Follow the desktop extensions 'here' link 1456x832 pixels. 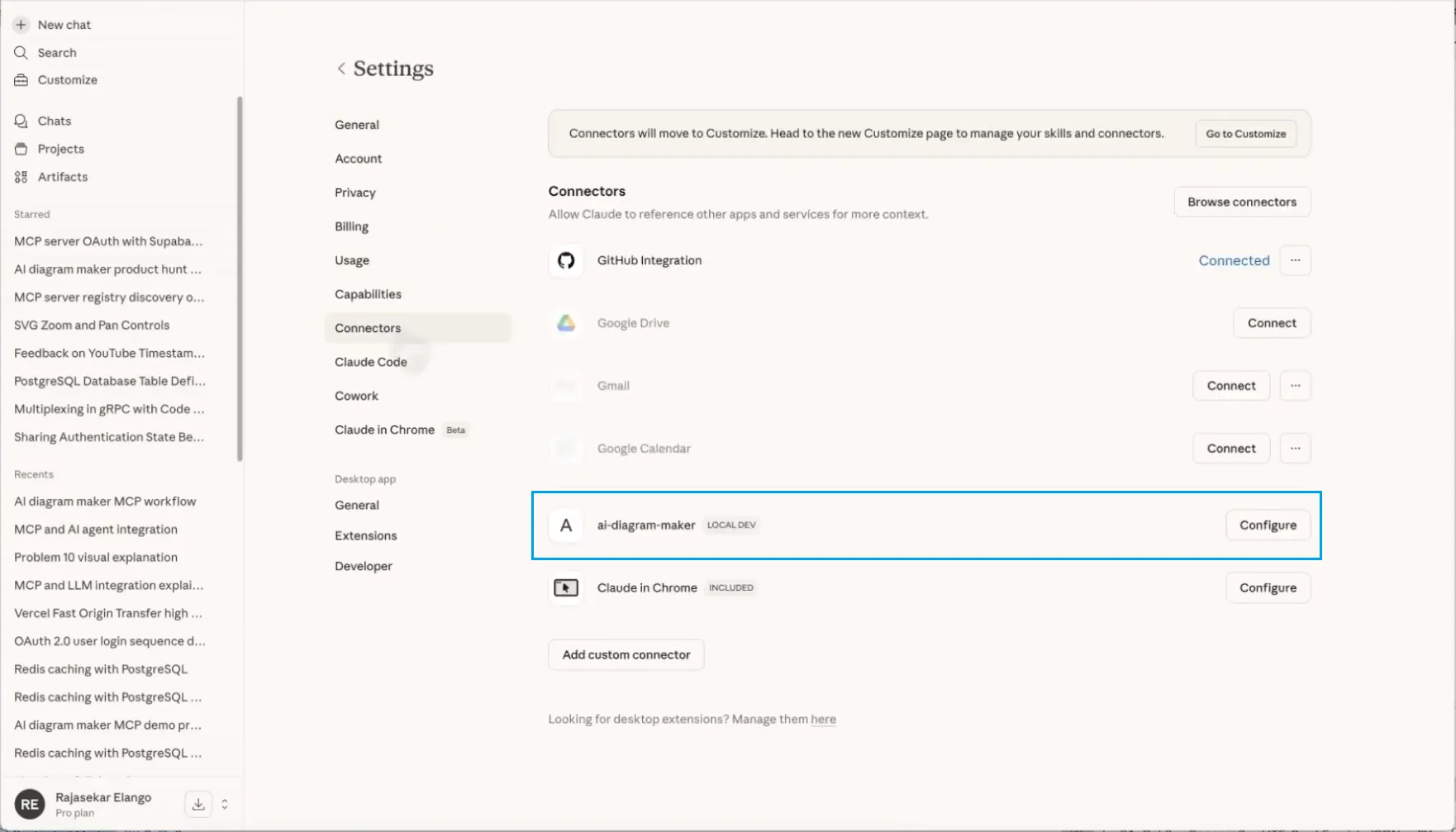[823, 720]
